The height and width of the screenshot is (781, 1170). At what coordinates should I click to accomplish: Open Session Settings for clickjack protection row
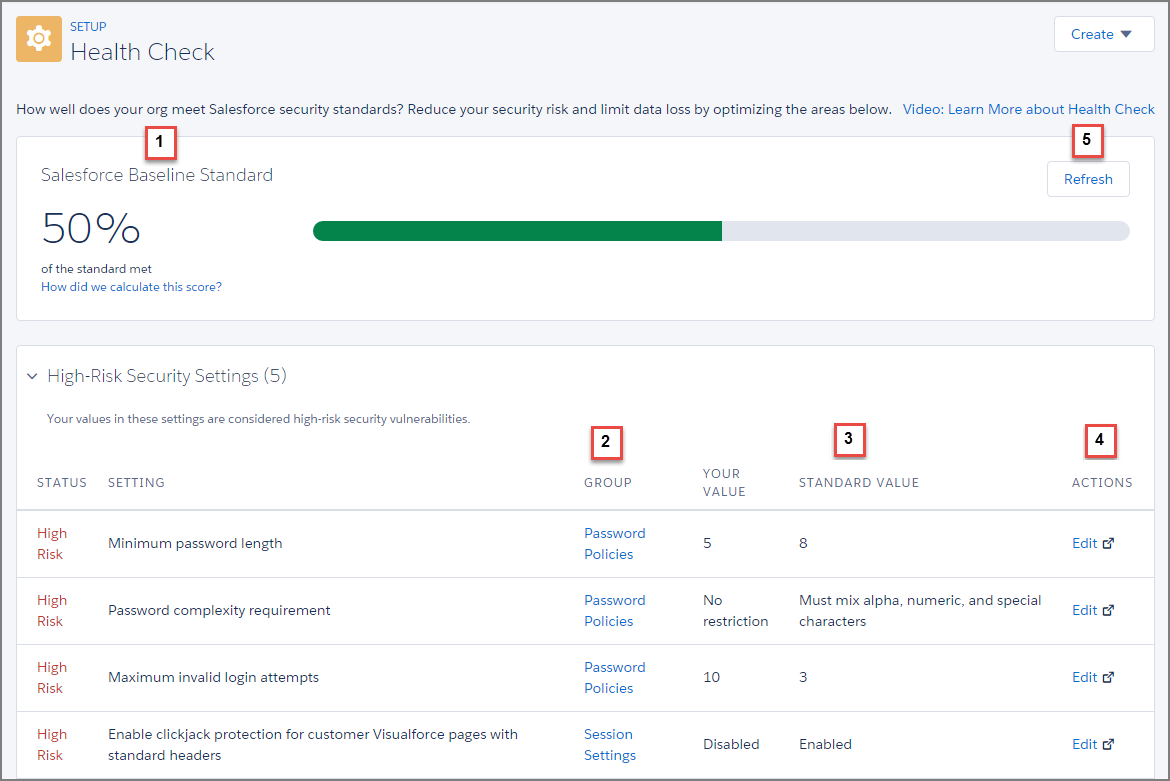(x=610, y=745)
